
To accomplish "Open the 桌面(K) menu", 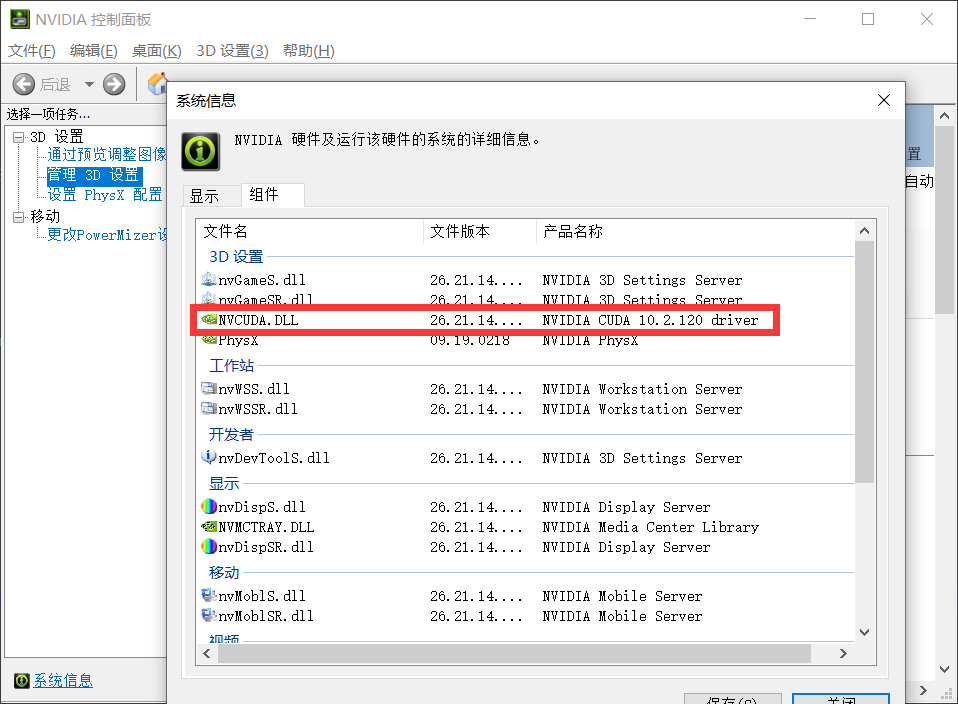I will (x=156, y=51).
